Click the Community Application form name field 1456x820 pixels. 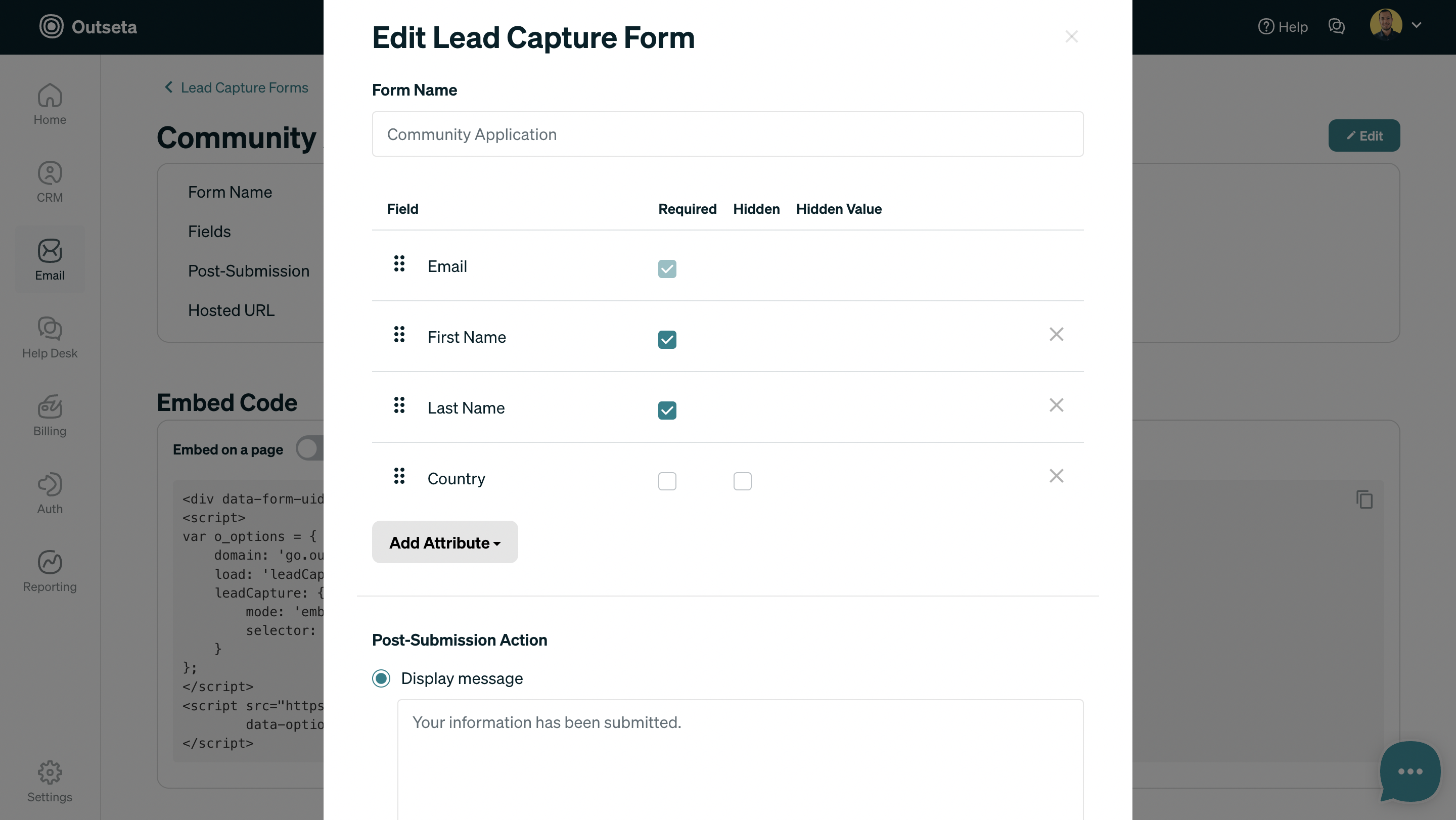click(727, 134)
